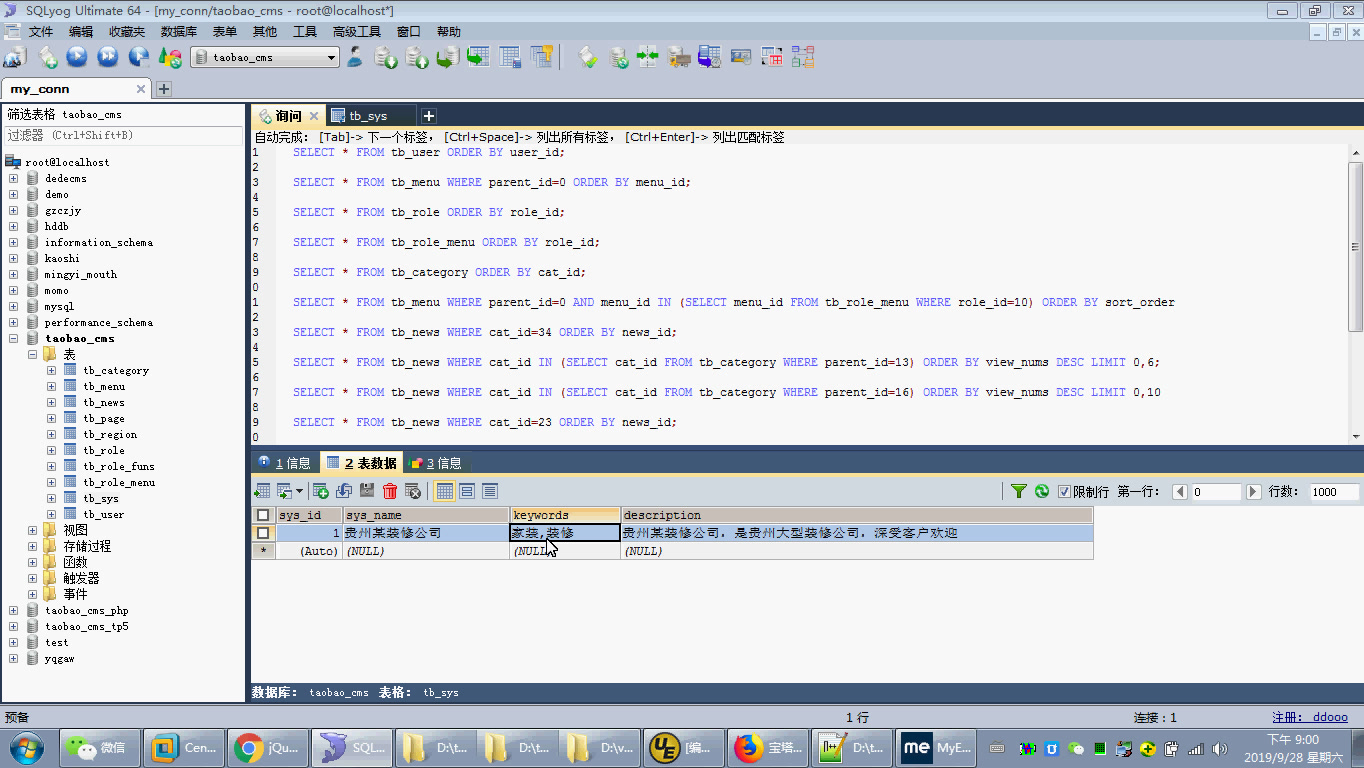Open SQLyog from the Windows taskbar
The image size is (1364, 768).
pyautogui.click(x=351, y=747)
